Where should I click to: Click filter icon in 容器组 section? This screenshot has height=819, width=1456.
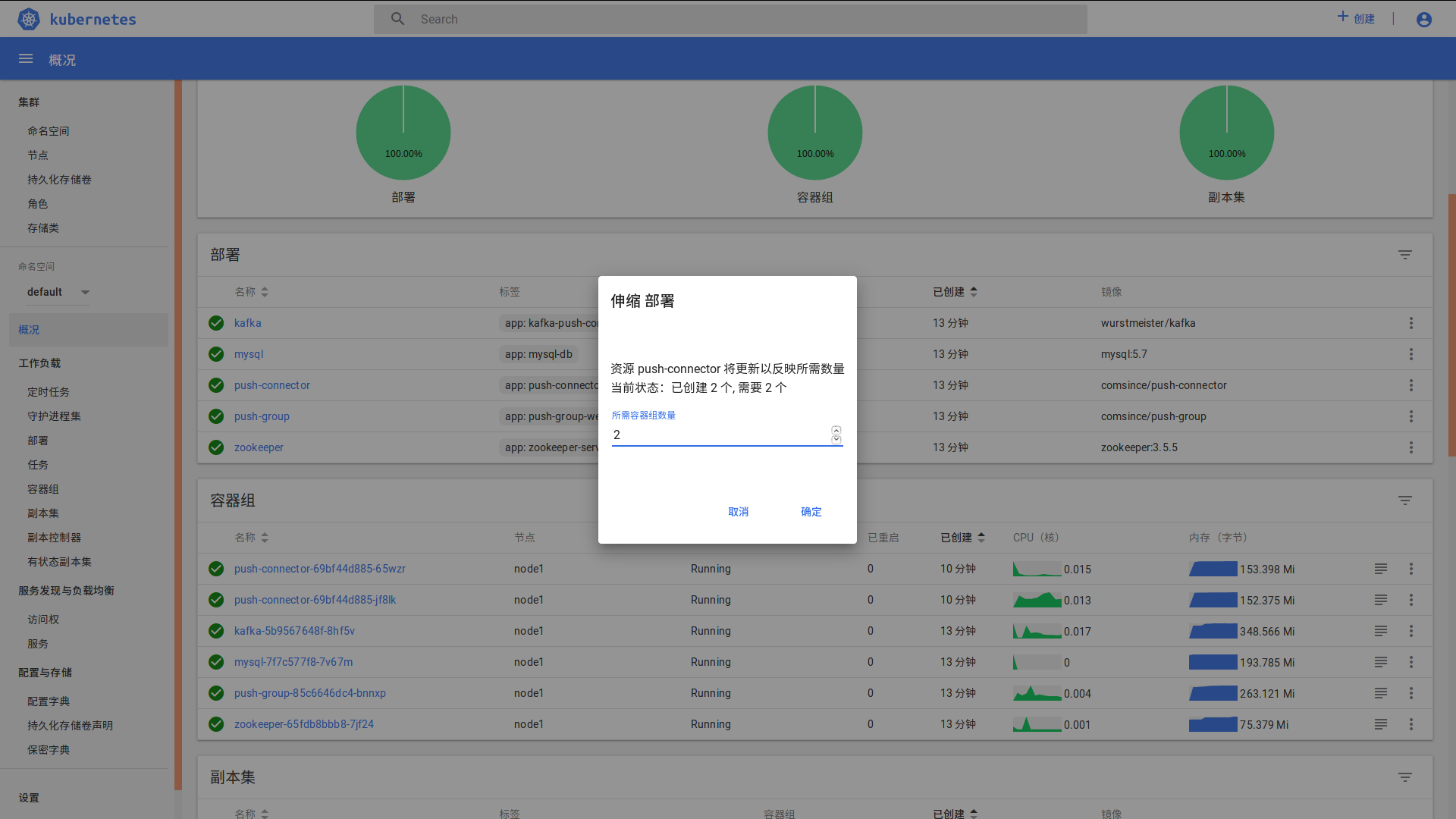tap(1404, 500)
